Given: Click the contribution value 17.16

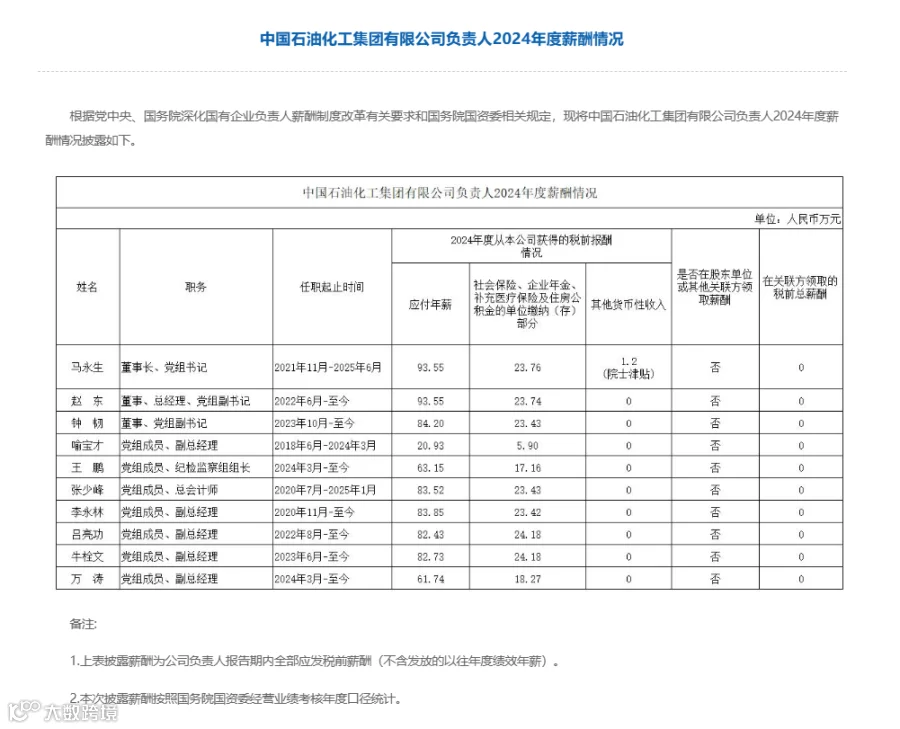Looking at the screenshot, I should 527,468.
